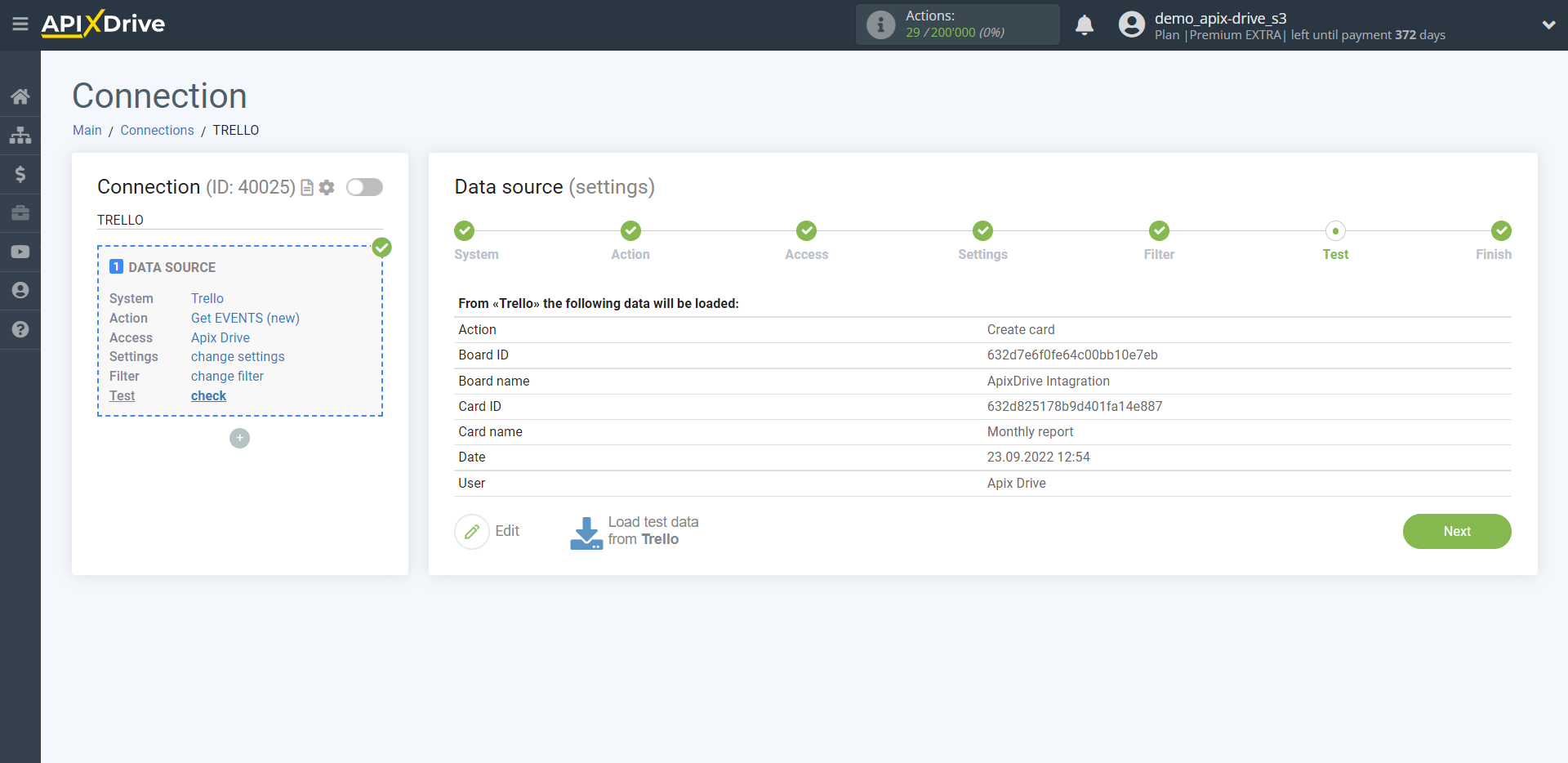The height and width of the screenshot is (763, 1568).
Task: Open the Main breadcrumb link
Action: [x=87, y=130]
